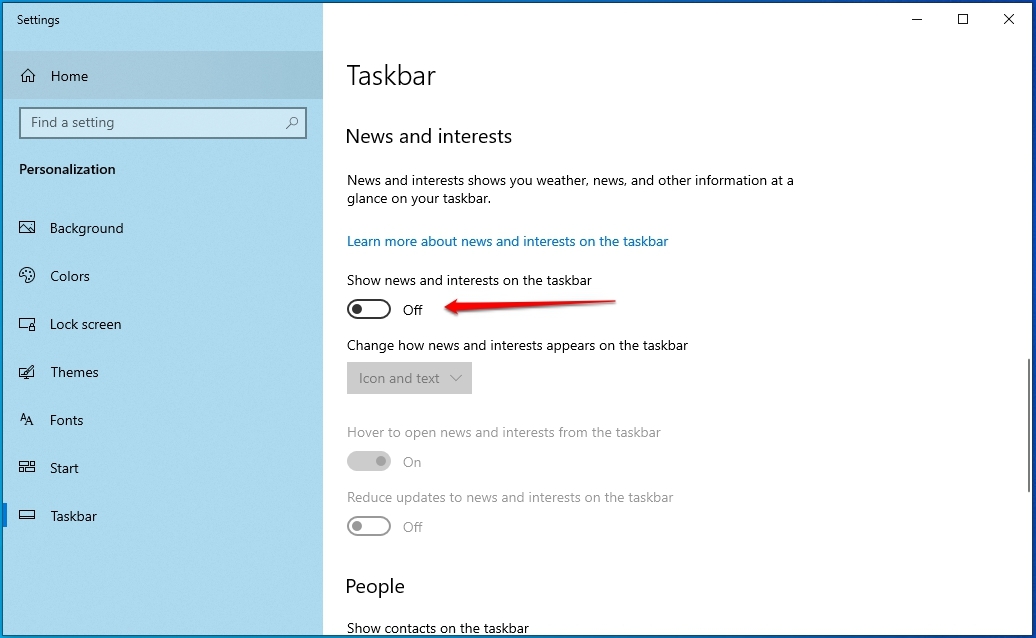Click the Find a setting search box

coord(163,123)
